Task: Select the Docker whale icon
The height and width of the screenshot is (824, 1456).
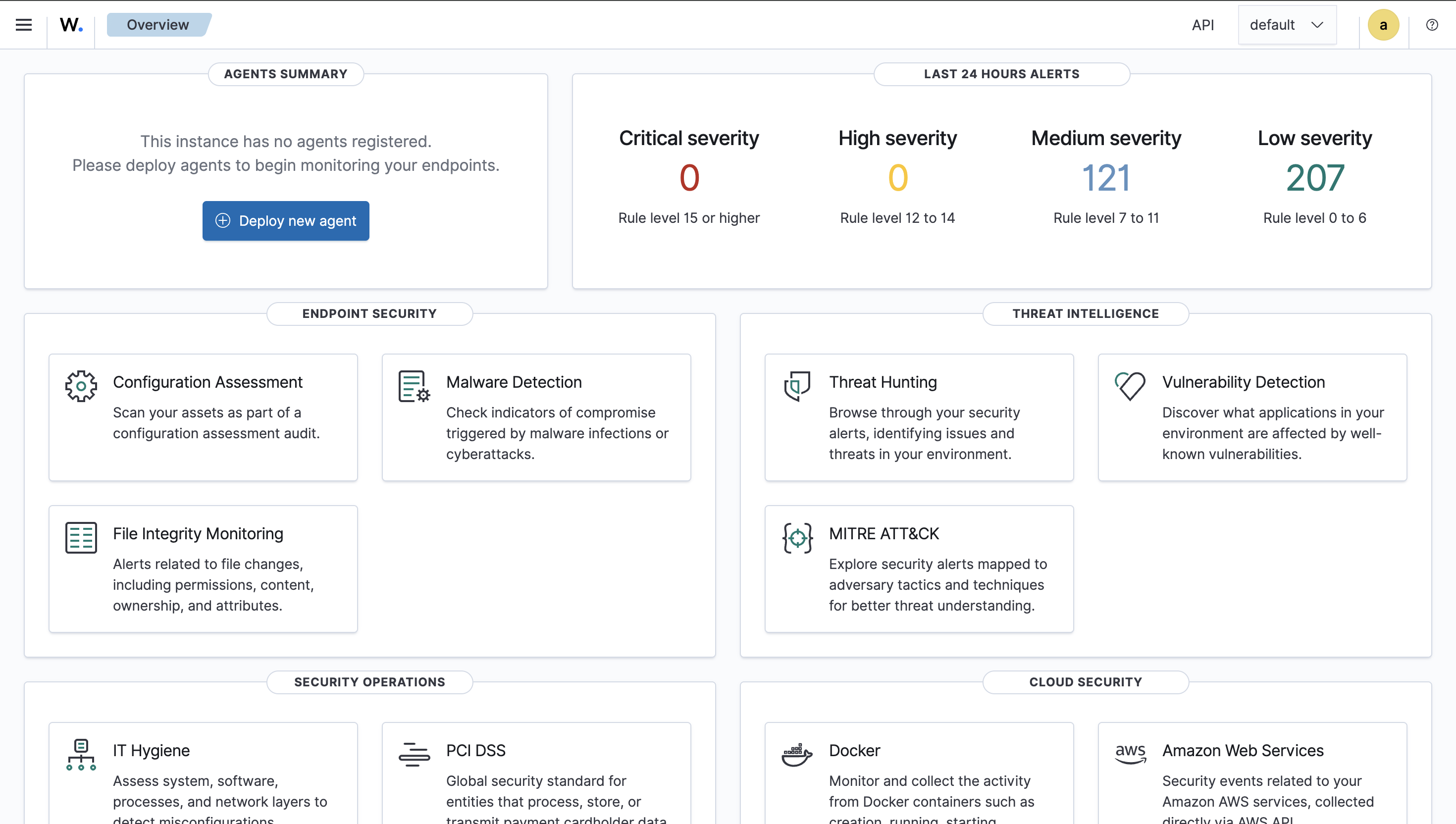Action: click(797, 754)
